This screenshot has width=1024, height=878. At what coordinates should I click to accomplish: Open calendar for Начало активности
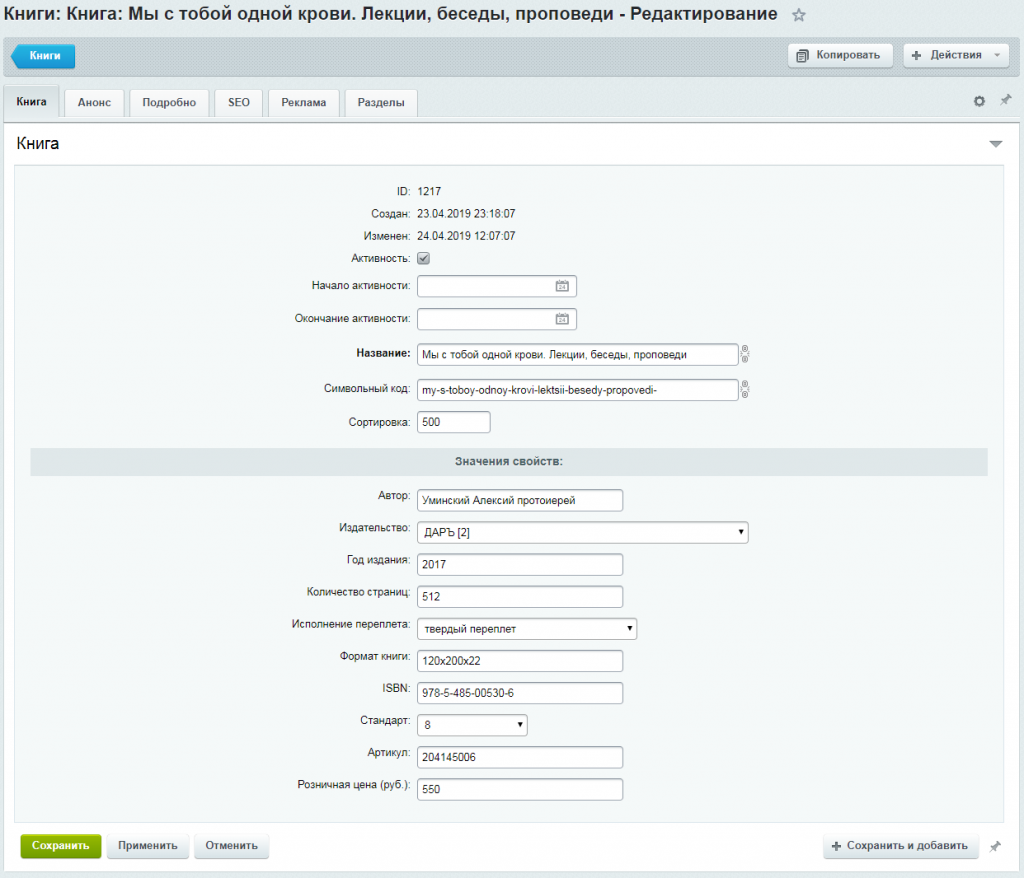coord(562,286)
